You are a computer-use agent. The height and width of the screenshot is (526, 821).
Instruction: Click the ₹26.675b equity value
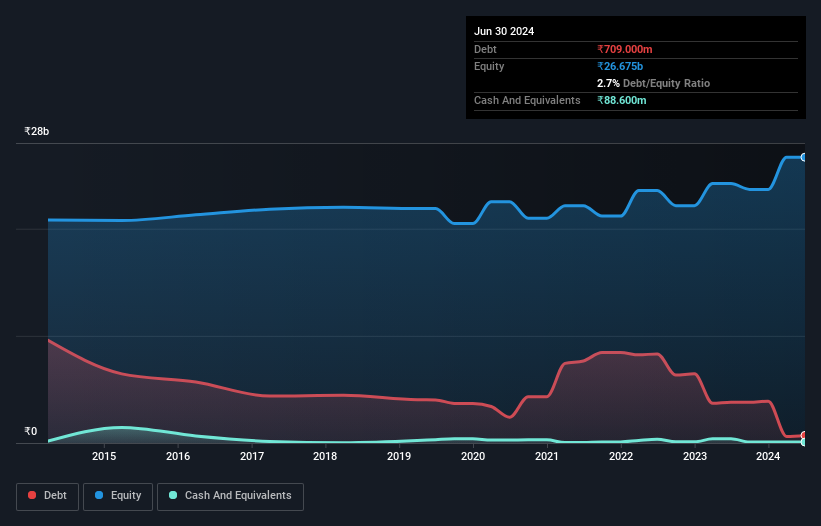(620, 66)
